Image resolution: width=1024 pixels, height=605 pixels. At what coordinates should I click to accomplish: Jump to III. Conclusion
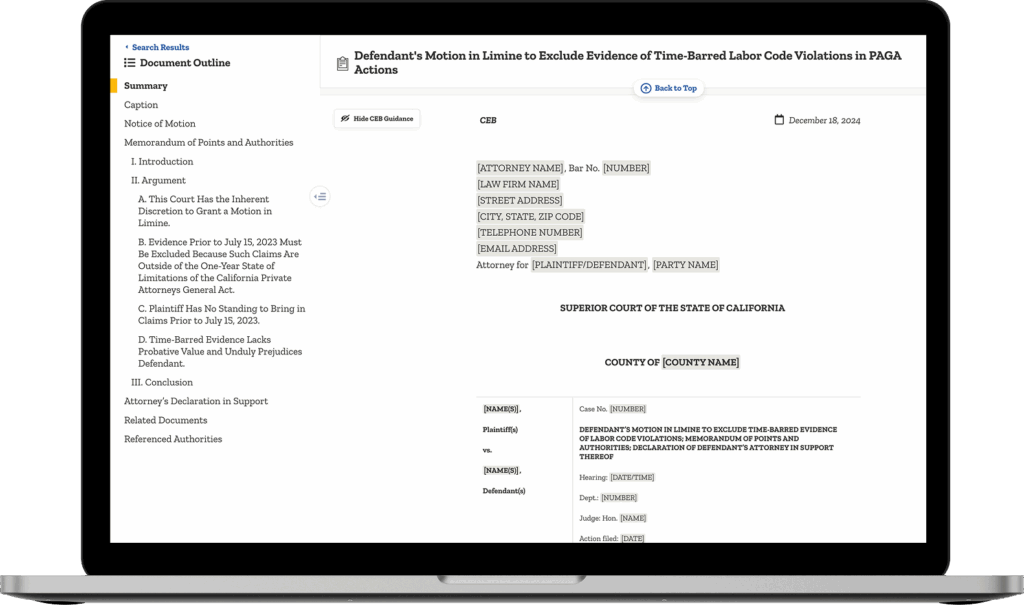(x=162, y=383)
